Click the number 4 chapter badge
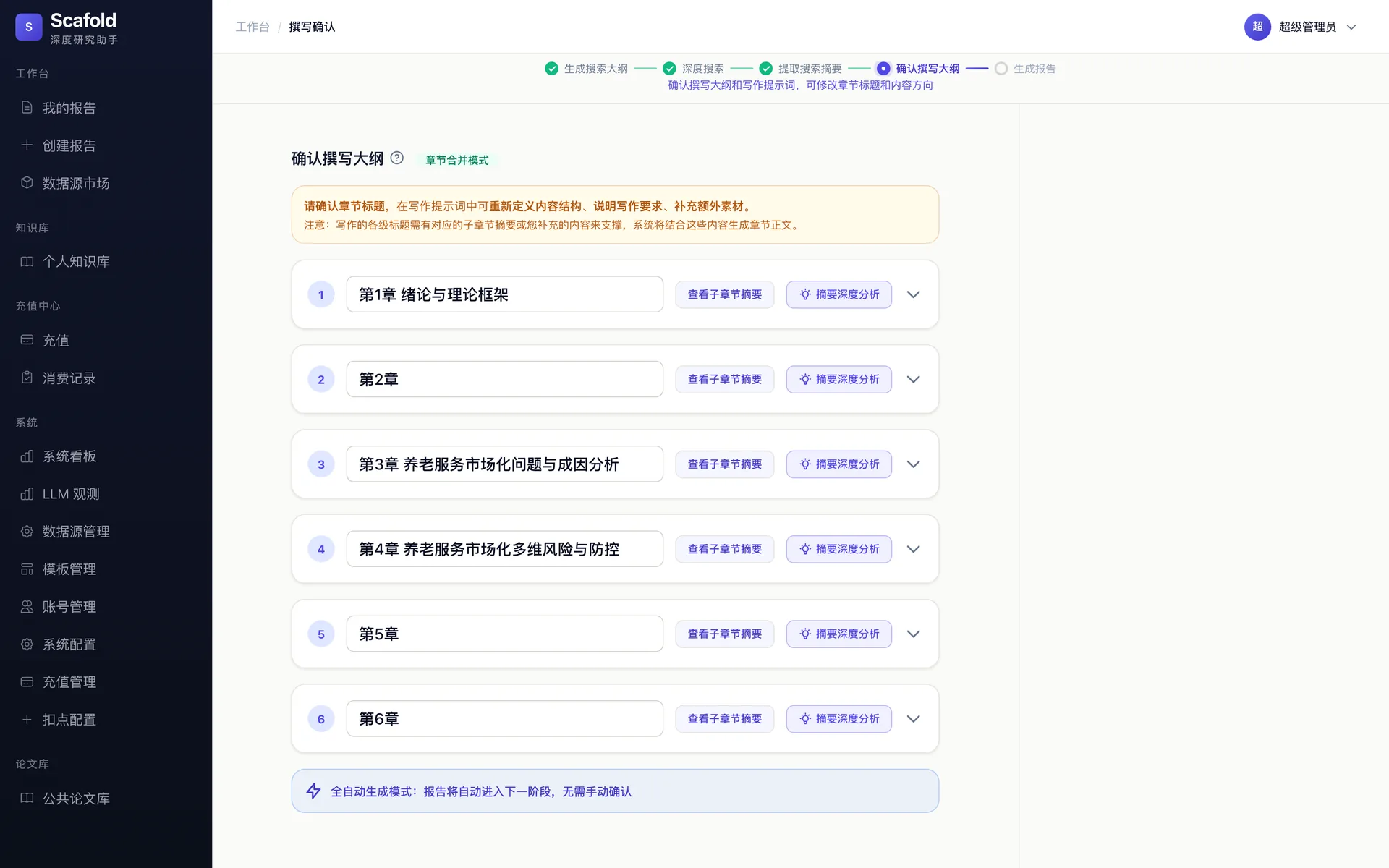Viewport: 1389px width, 868px height. (x=321, y=549)
